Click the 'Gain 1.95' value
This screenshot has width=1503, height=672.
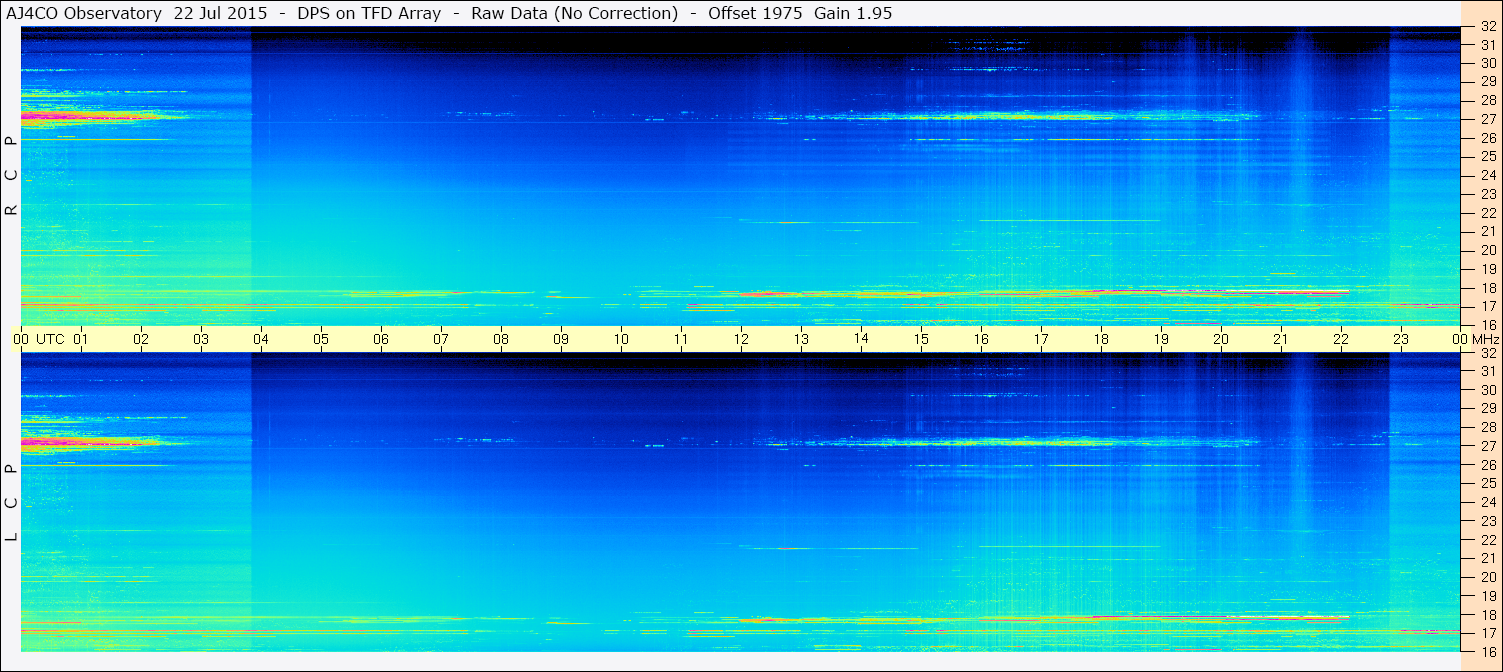853,13
